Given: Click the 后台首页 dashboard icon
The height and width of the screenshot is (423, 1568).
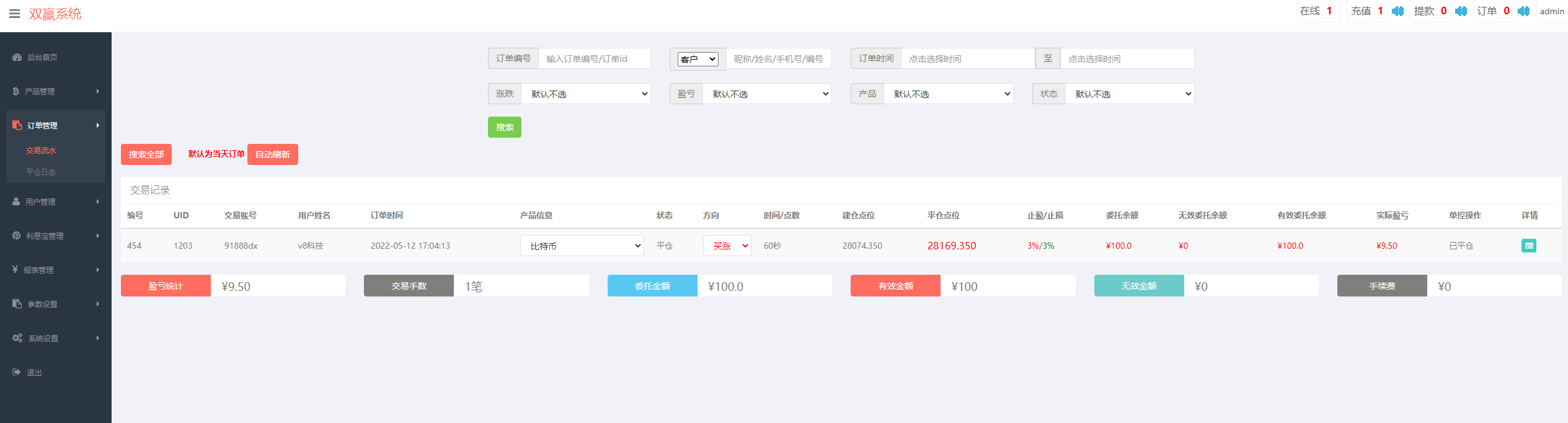Looking at the screenshot, I should tap(17, 57).
